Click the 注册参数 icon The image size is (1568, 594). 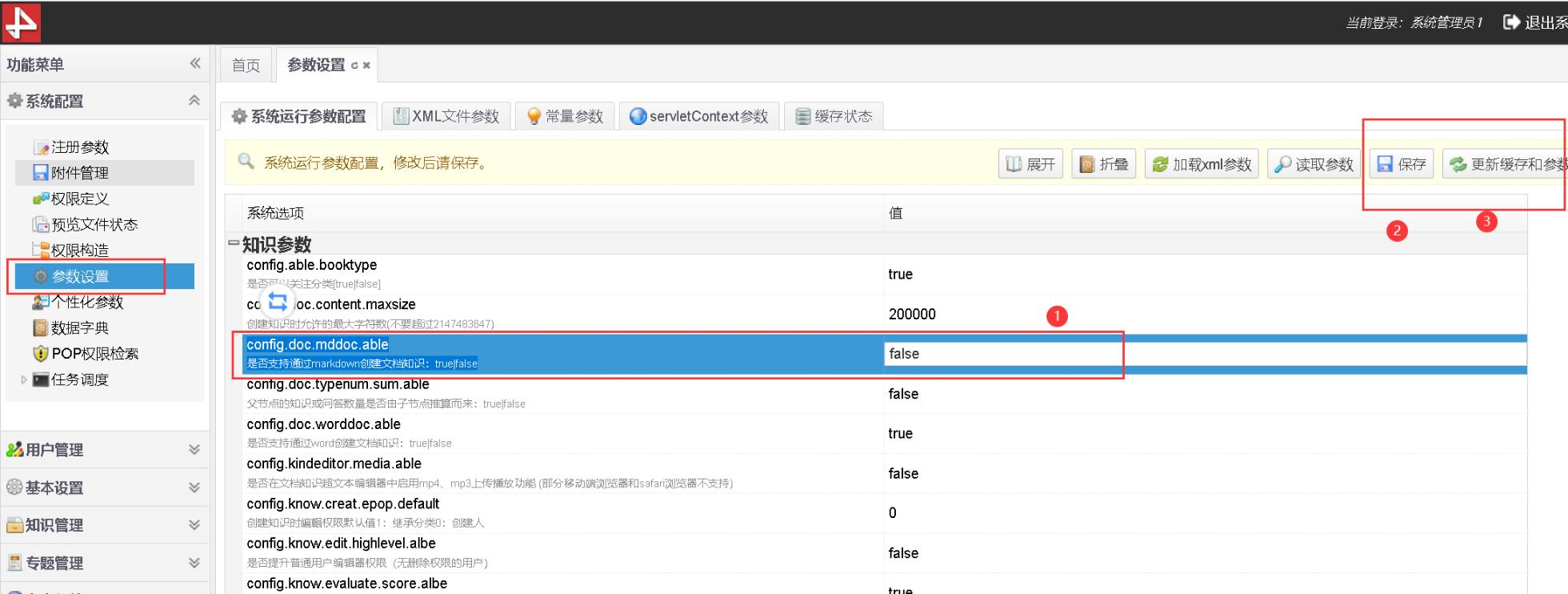(41, 147)
